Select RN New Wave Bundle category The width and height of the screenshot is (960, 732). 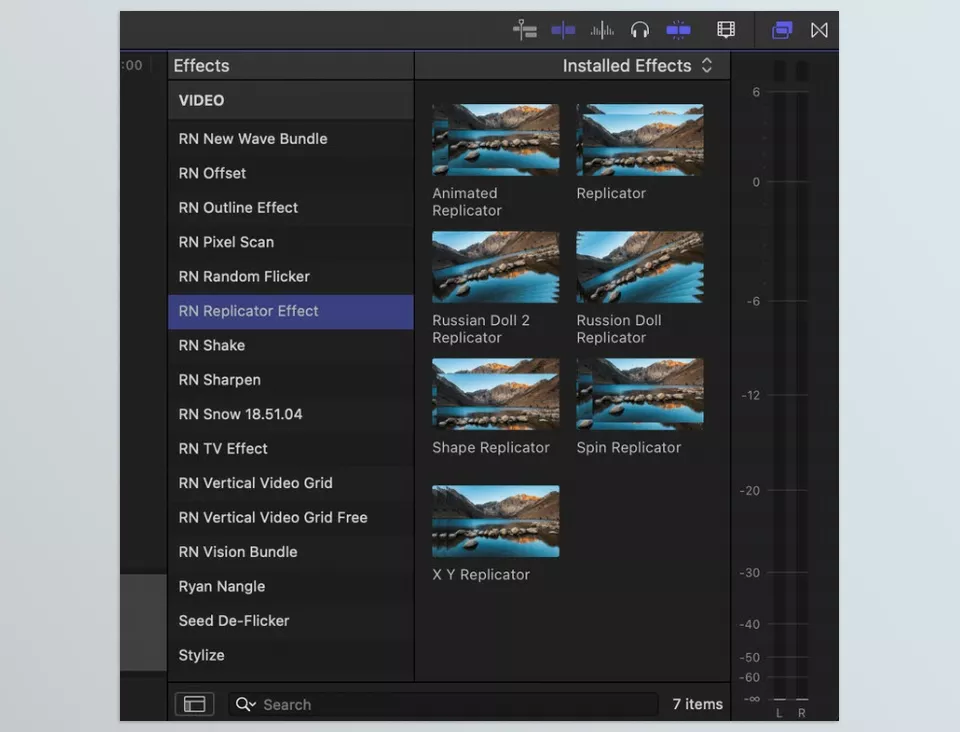[x=291, y=139]
